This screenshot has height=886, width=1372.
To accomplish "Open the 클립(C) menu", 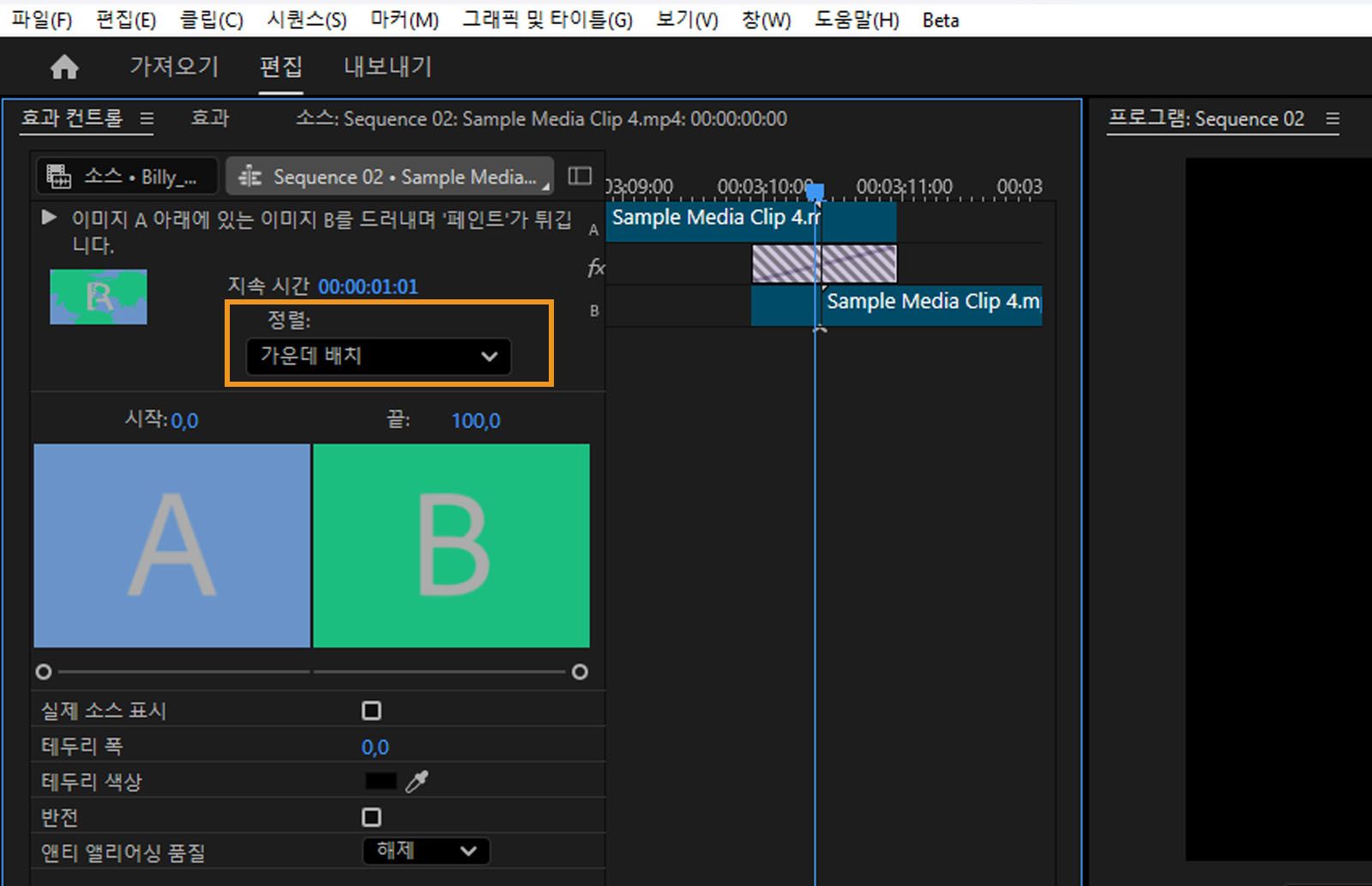I will pos(211,19).
